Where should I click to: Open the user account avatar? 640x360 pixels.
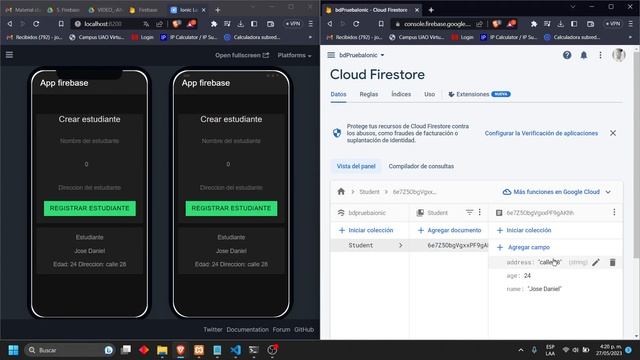click(x=619, y=55)
